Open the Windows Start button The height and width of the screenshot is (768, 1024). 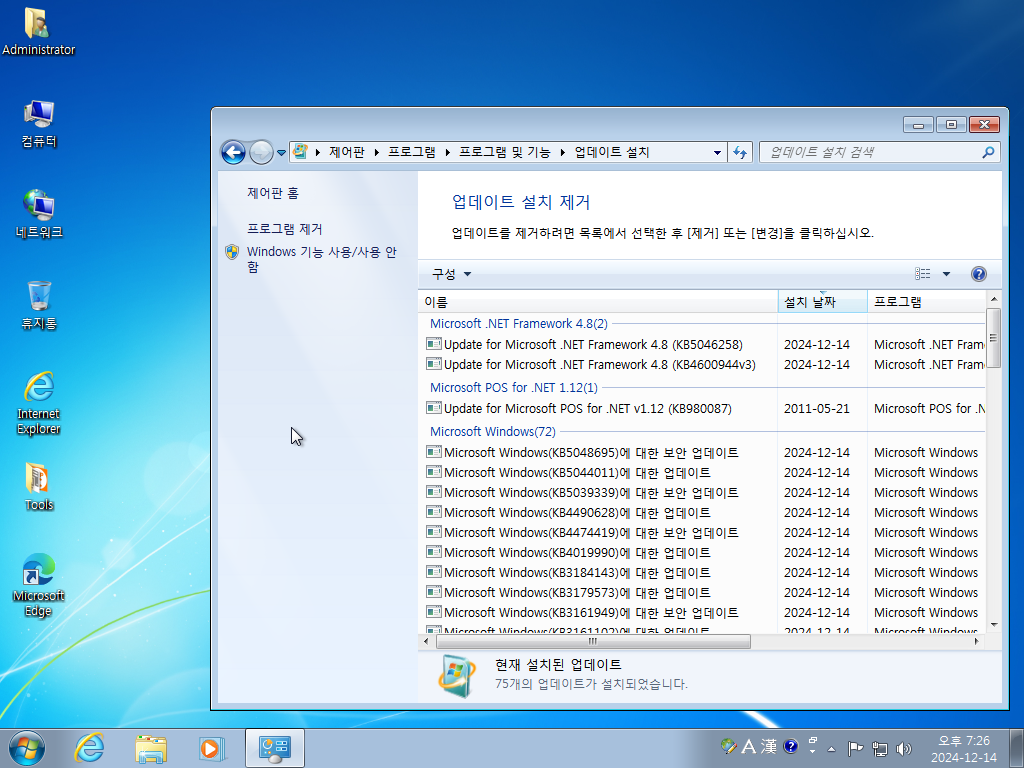27,748
